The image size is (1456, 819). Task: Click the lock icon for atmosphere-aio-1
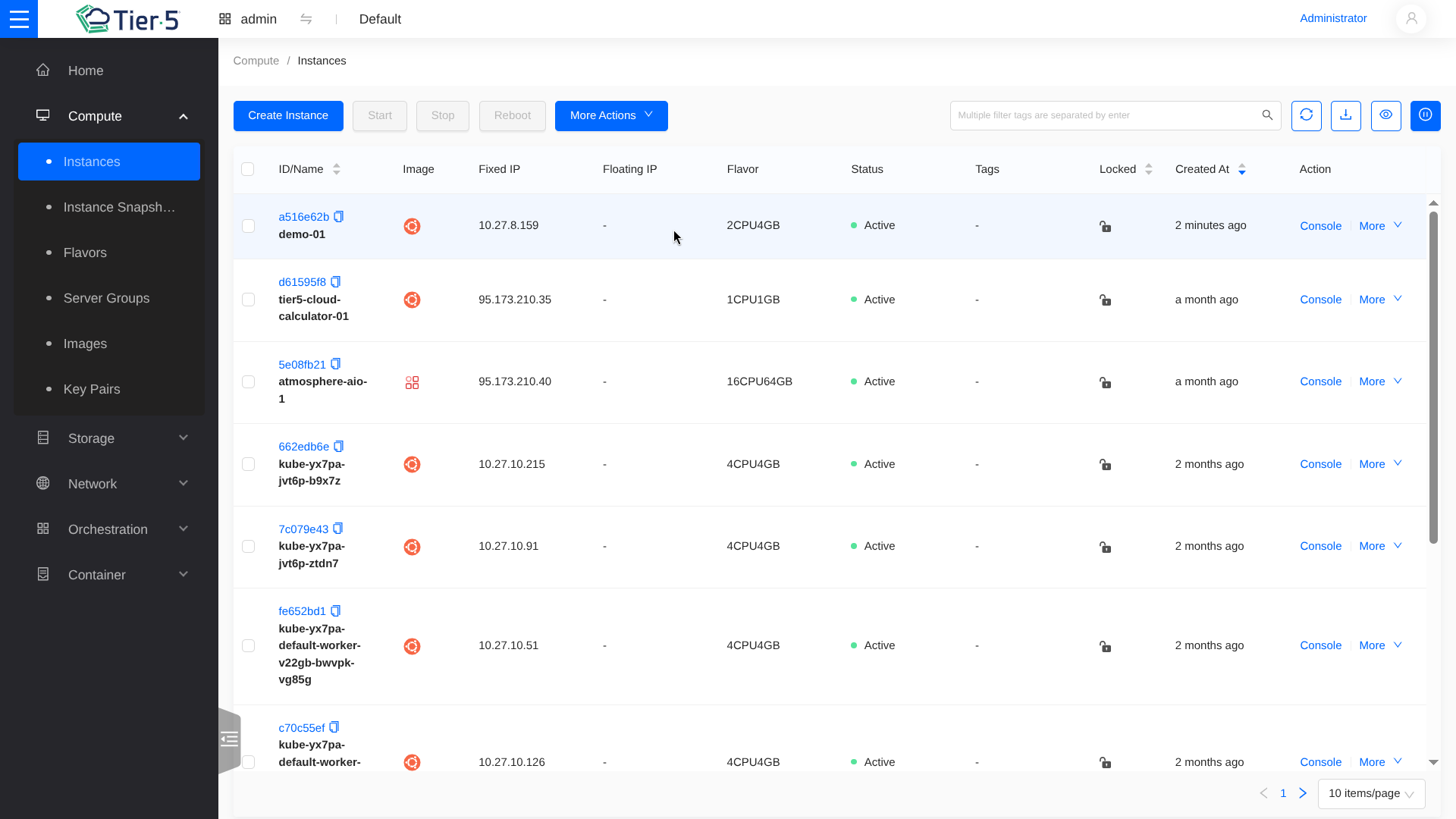(1105, 382)
